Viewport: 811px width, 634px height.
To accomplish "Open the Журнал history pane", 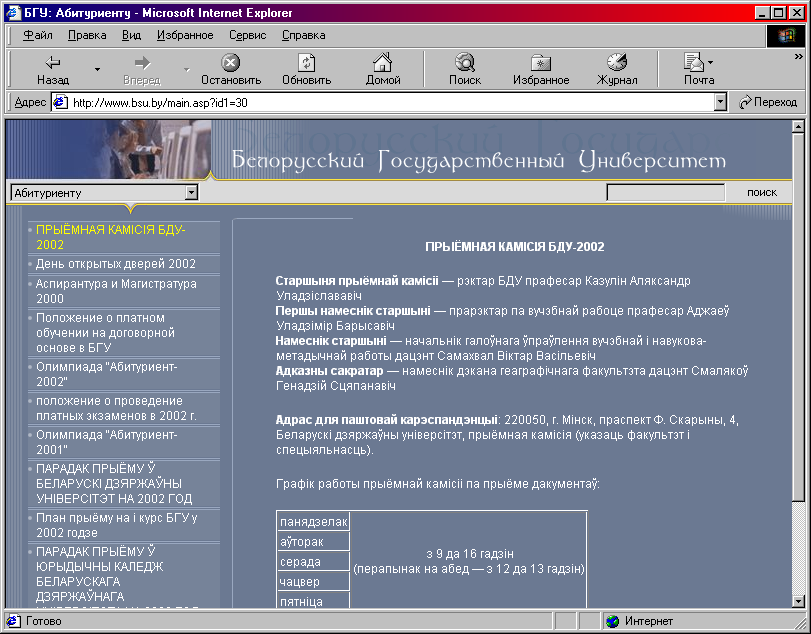I will [x=617, y=69].
